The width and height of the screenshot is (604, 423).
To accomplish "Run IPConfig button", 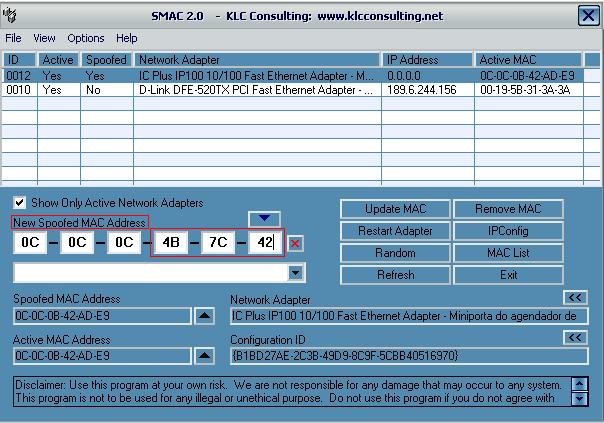I will click(508, 231).
